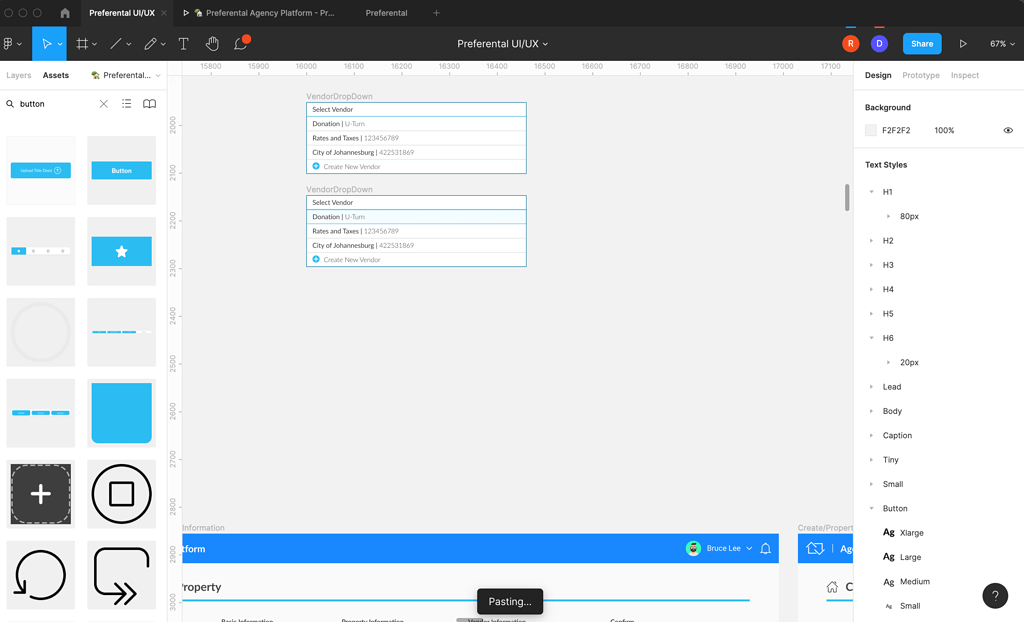Select the Line shape tool
Screen dimensions: 1024x622
tap(116, 44)
